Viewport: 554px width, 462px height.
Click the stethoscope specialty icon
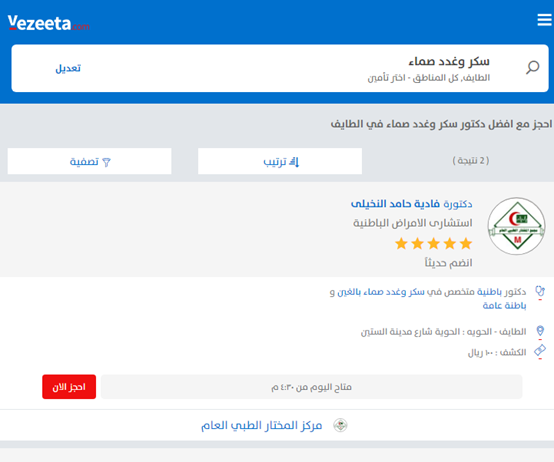(x=540, y=291)
